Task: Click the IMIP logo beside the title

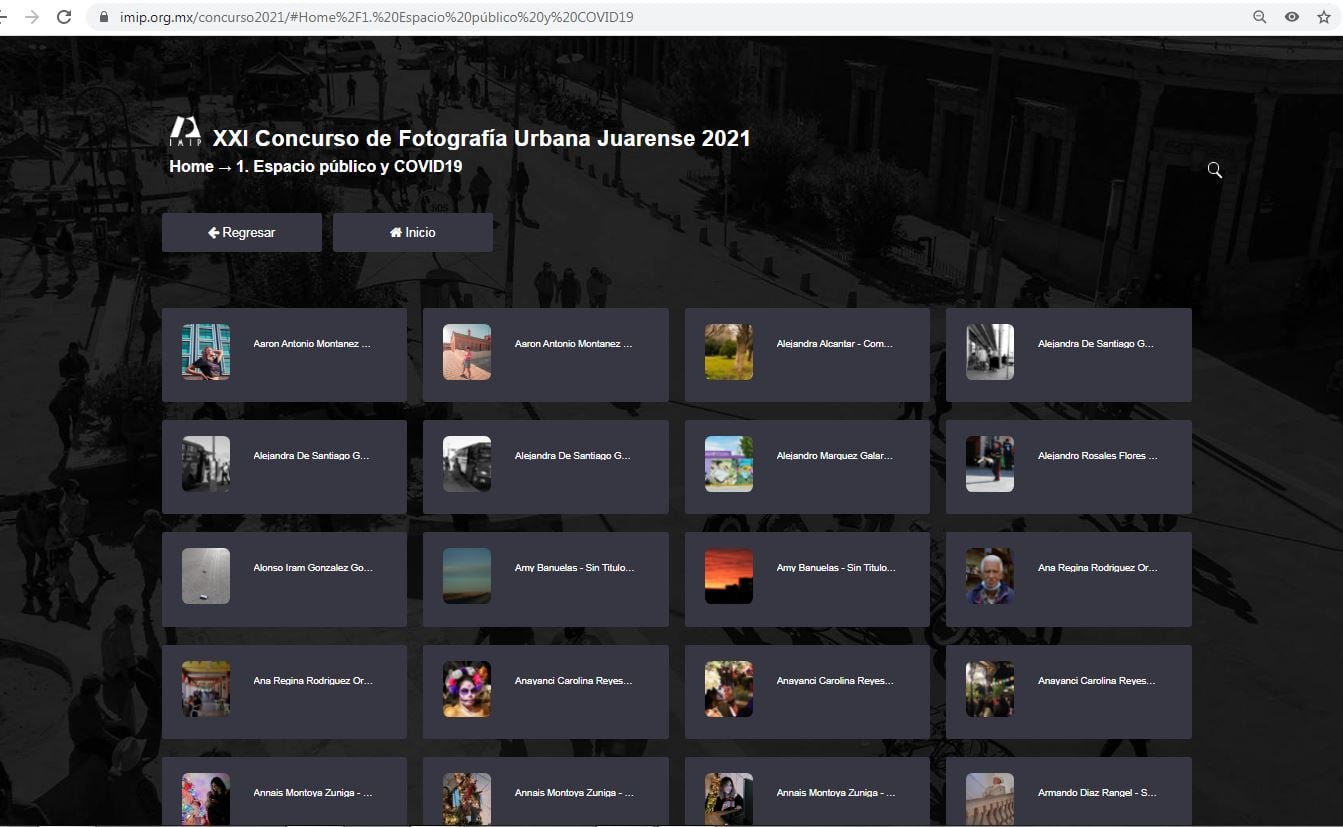Action: pos(184,132)
